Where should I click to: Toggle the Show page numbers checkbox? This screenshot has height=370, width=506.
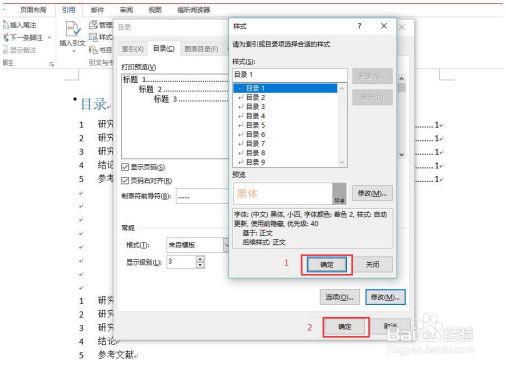click(125, 167)
